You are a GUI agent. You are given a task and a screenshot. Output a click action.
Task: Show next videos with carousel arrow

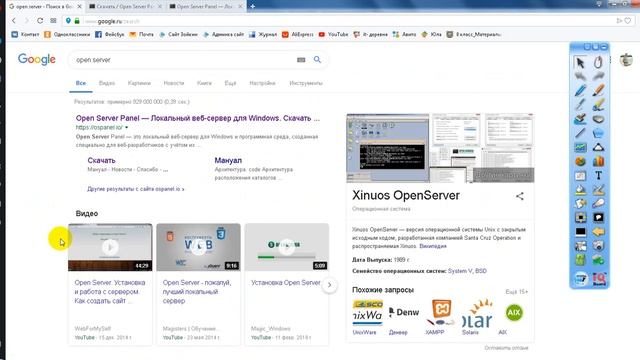(329, 285)
